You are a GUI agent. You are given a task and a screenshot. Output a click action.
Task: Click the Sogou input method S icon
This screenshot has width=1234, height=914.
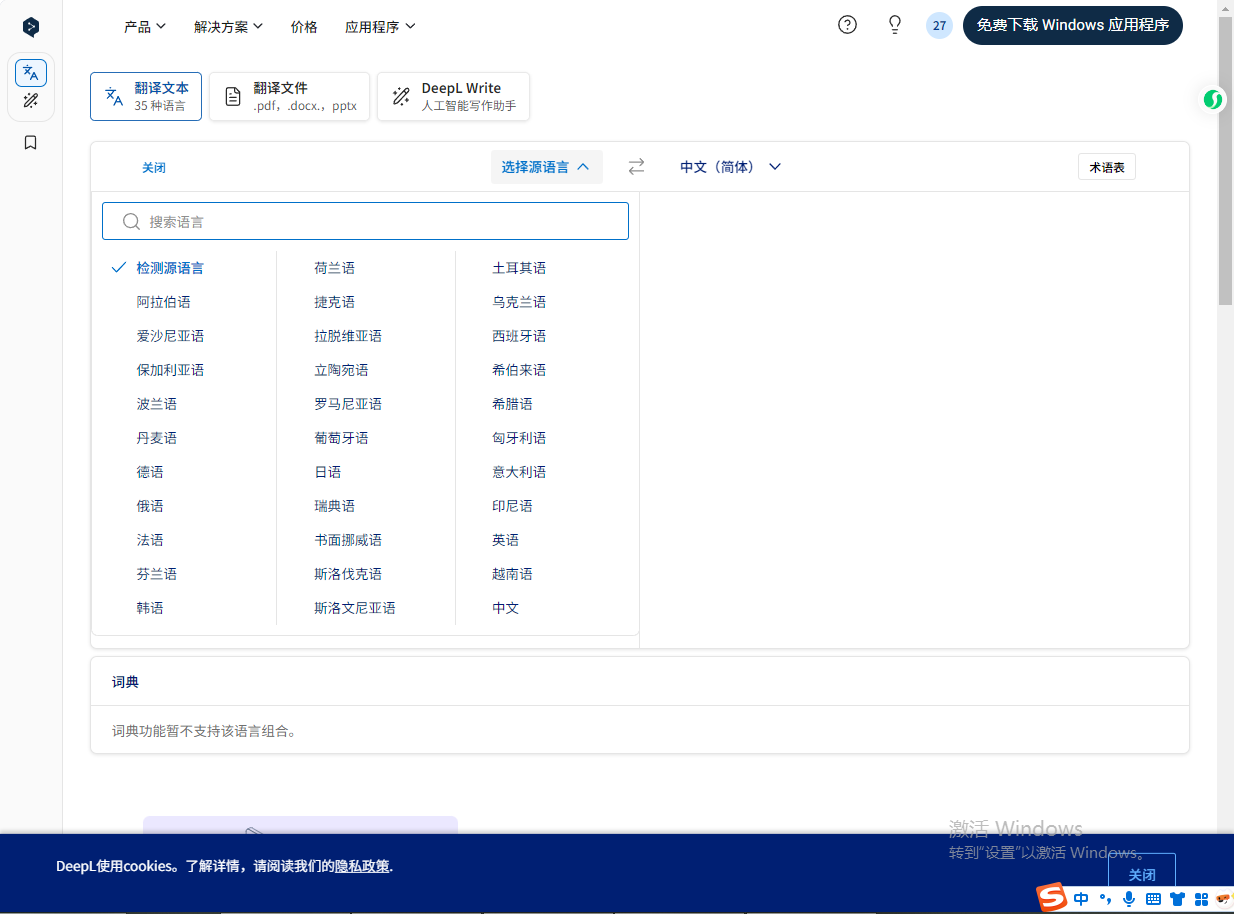tap(1051, 898)
